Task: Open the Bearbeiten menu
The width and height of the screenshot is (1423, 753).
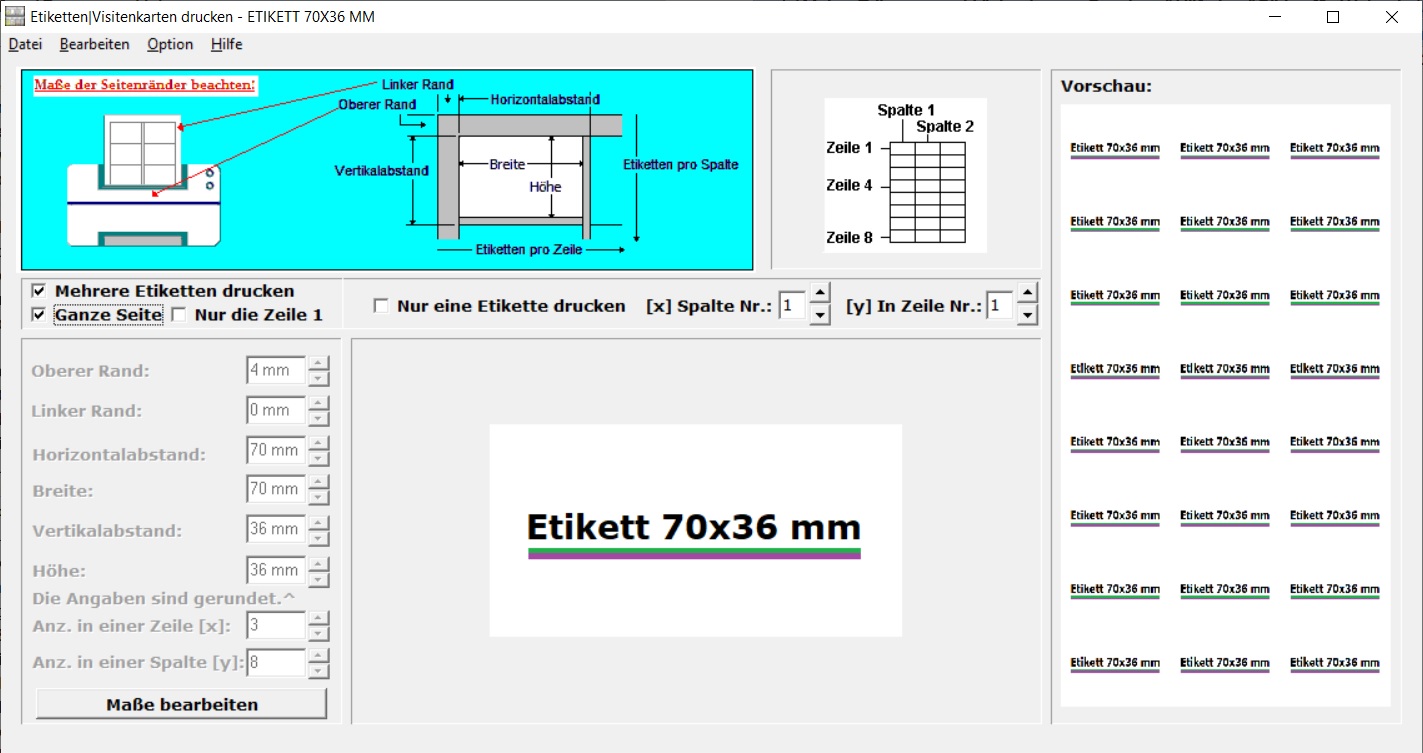Action: click(94, 44)
